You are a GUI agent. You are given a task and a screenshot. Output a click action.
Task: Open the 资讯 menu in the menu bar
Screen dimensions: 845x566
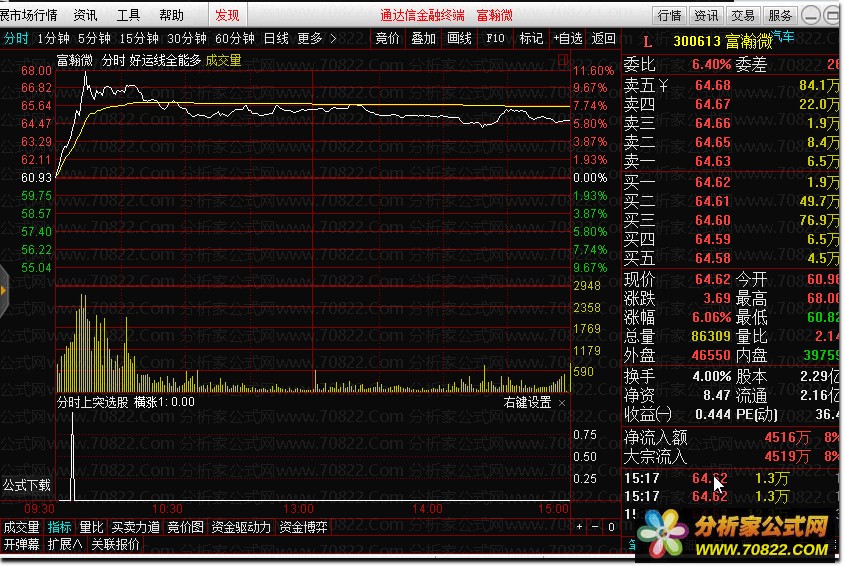tap(86, 15)
